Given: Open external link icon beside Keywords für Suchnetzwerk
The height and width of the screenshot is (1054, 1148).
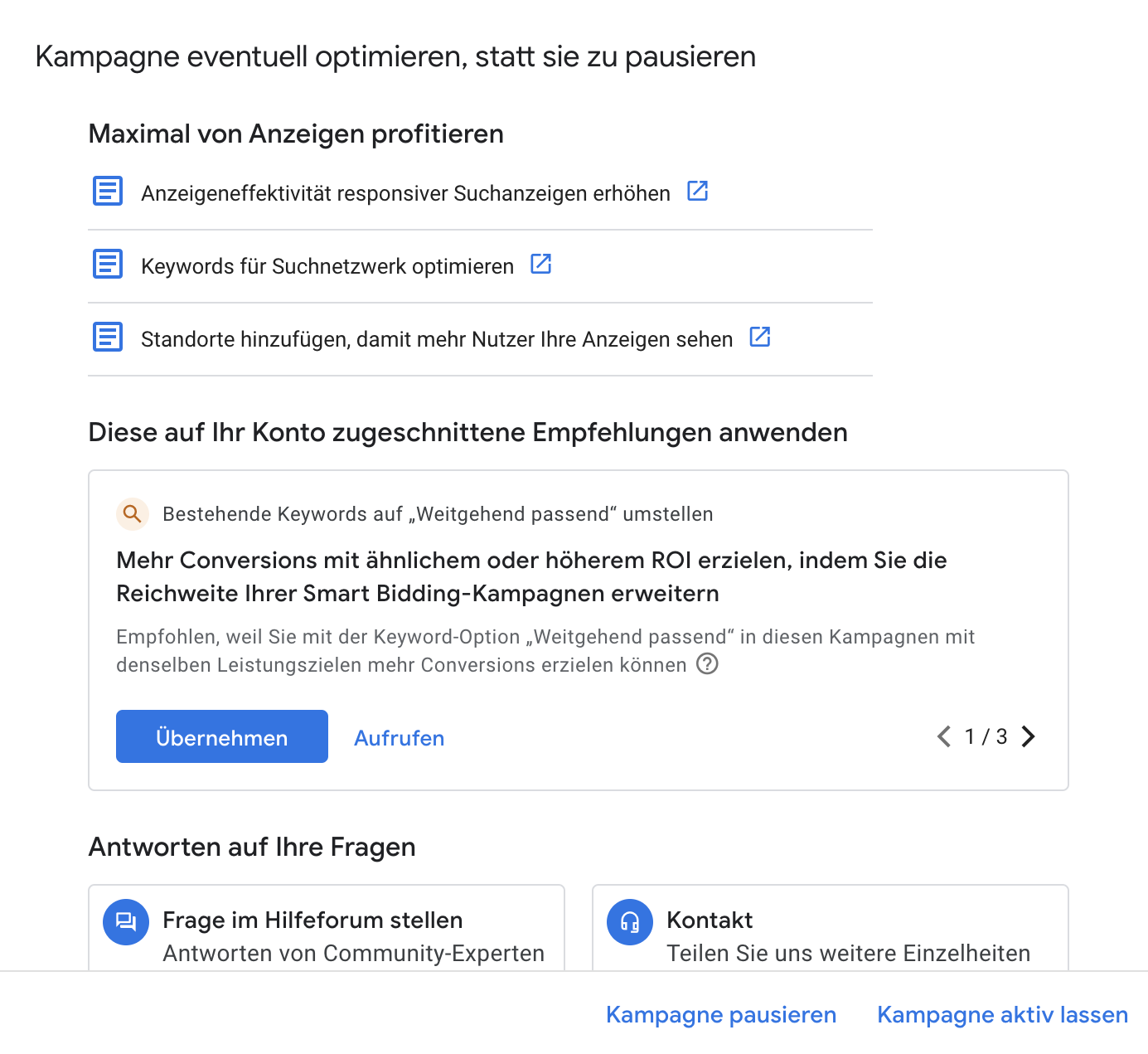Looking at the screenshot, I should (541, 264).
